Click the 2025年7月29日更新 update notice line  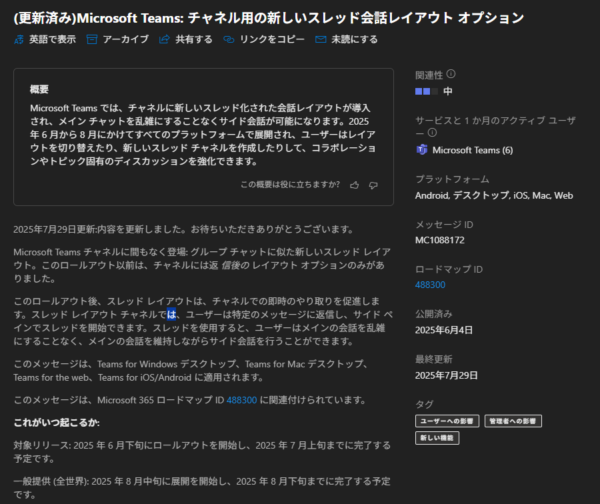coord(184,229)
